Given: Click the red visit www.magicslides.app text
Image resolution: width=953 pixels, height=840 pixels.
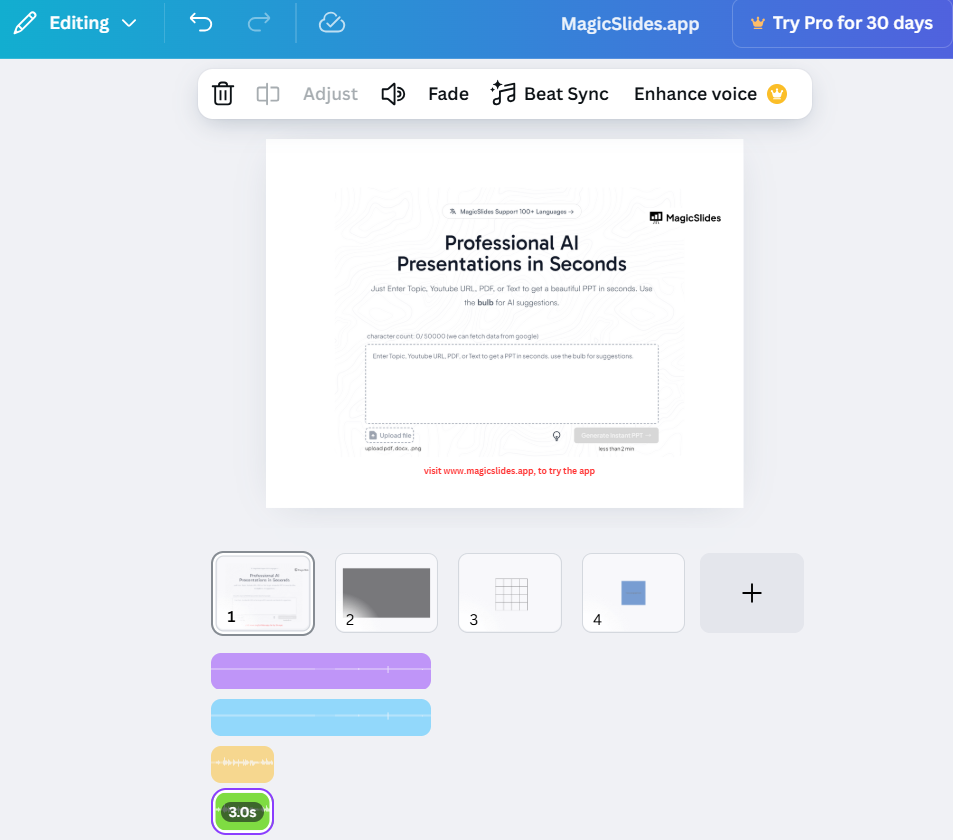Looking at the screenshot, I should pos(509,471).
